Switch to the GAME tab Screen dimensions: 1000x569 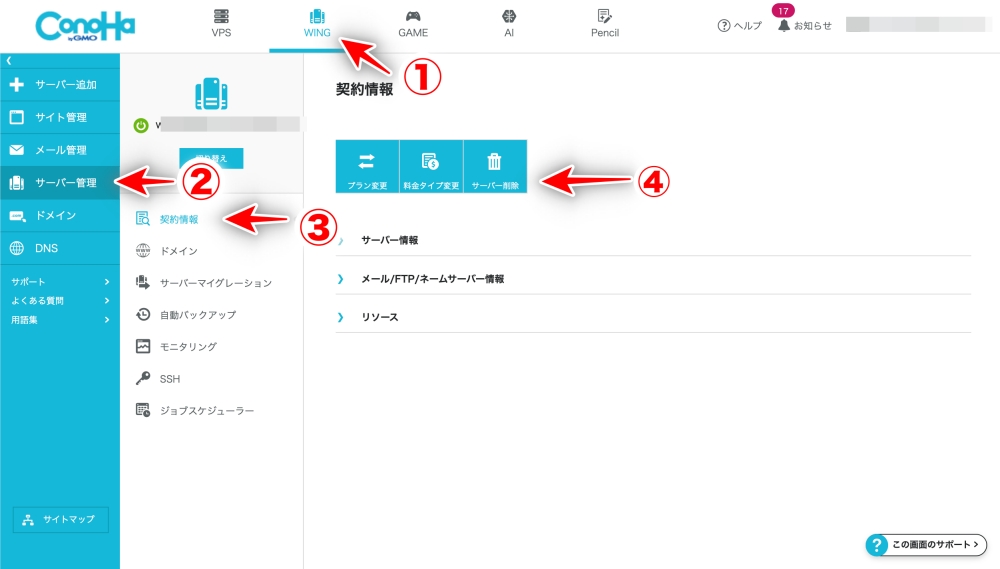tap(413, 24)
